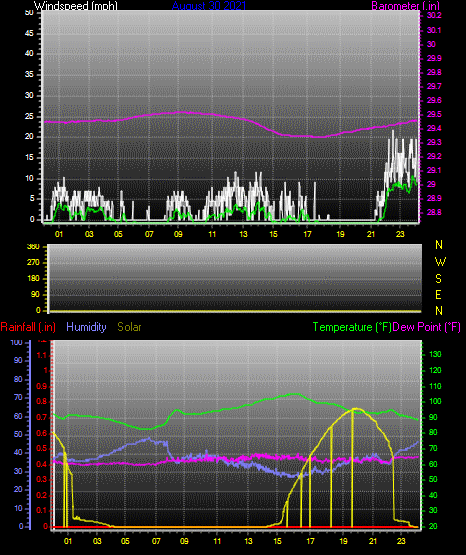Screen dimensions: 466x555
Task: Click the 25 value on windspeed axis
Action: click(x=29, y=116)
